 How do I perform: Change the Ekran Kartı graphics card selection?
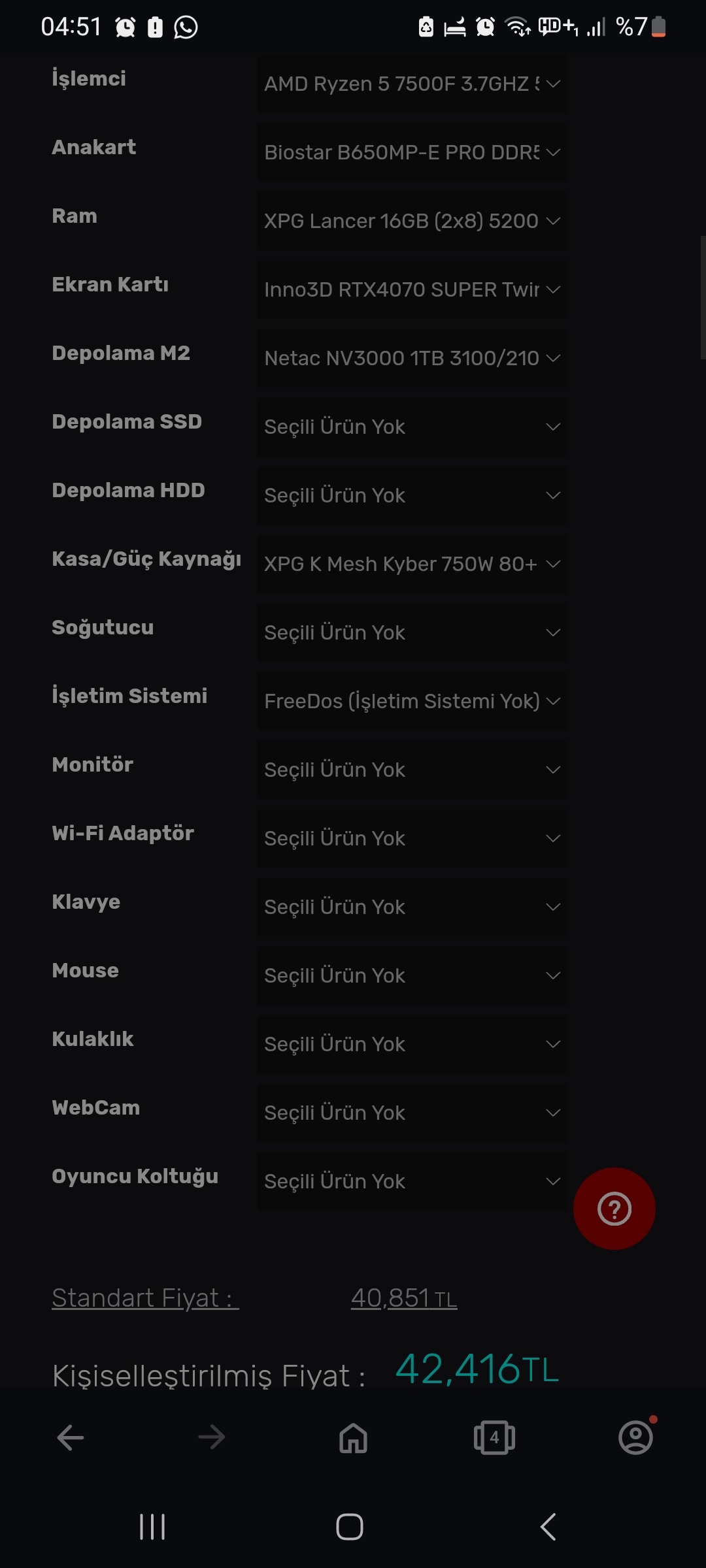point(412,289)
